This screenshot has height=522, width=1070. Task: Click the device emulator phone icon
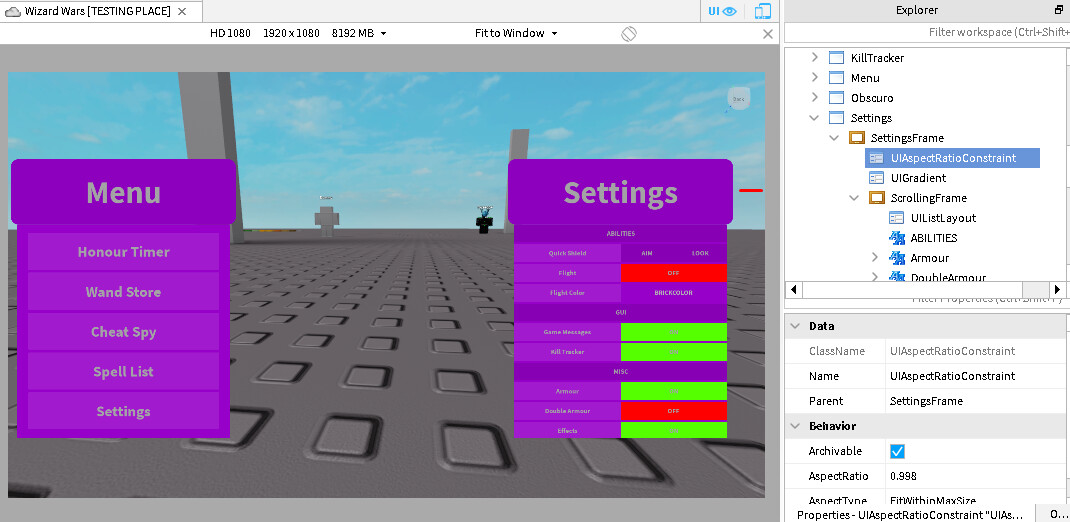pos(763,11)
